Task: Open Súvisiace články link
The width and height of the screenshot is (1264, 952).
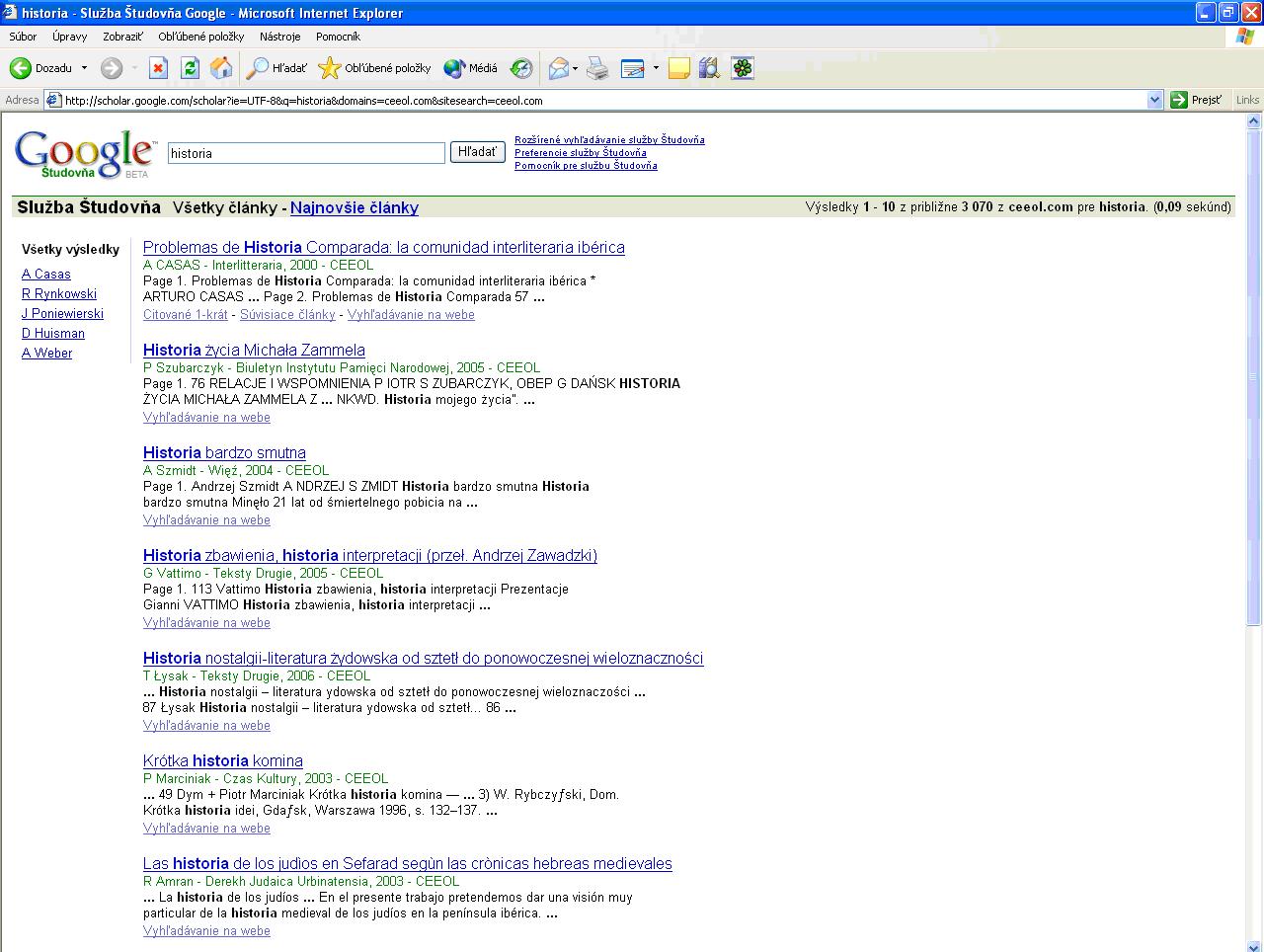Action: (287, 315)
